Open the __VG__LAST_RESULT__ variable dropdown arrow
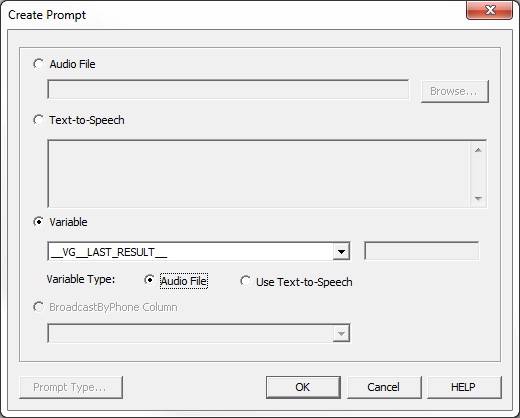This screenshot has width=520, height=418. (x=341, y=252)
